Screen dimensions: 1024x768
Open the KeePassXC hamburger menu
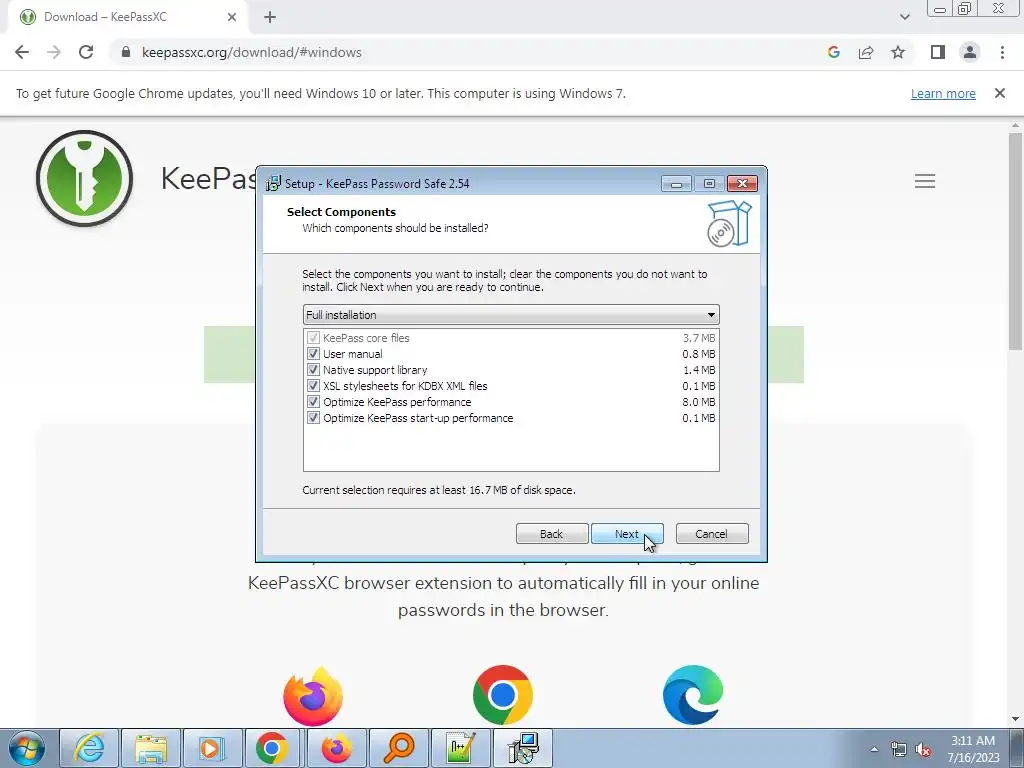coord(925,181)
